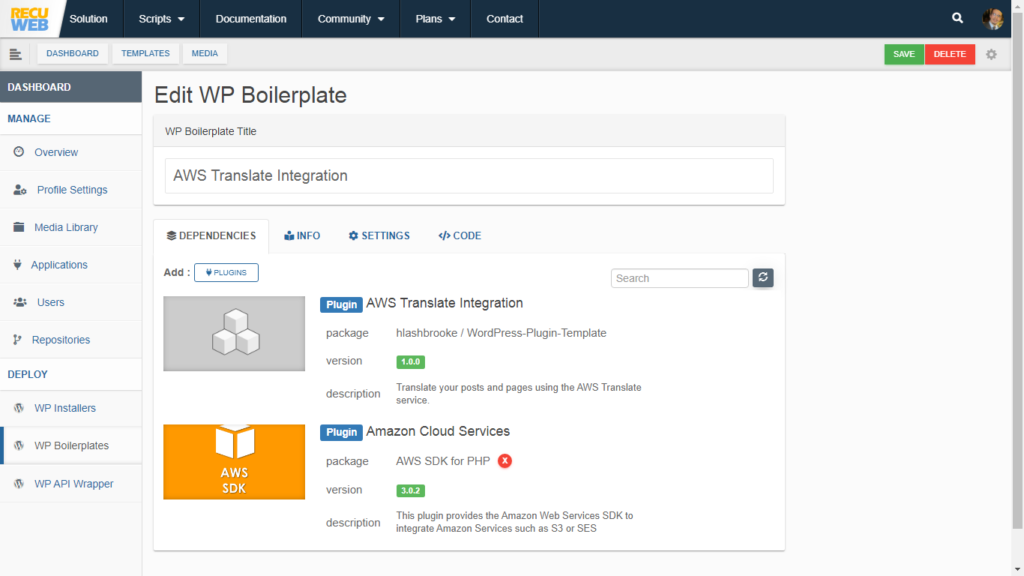Click the refresh icon next to Search
Screen dimensions: 1024x576
tap(763, 278)
